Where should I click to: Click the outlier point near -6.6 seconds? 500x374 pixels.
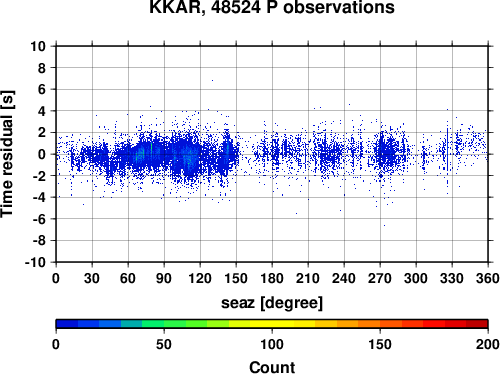[x=384, y=225]
